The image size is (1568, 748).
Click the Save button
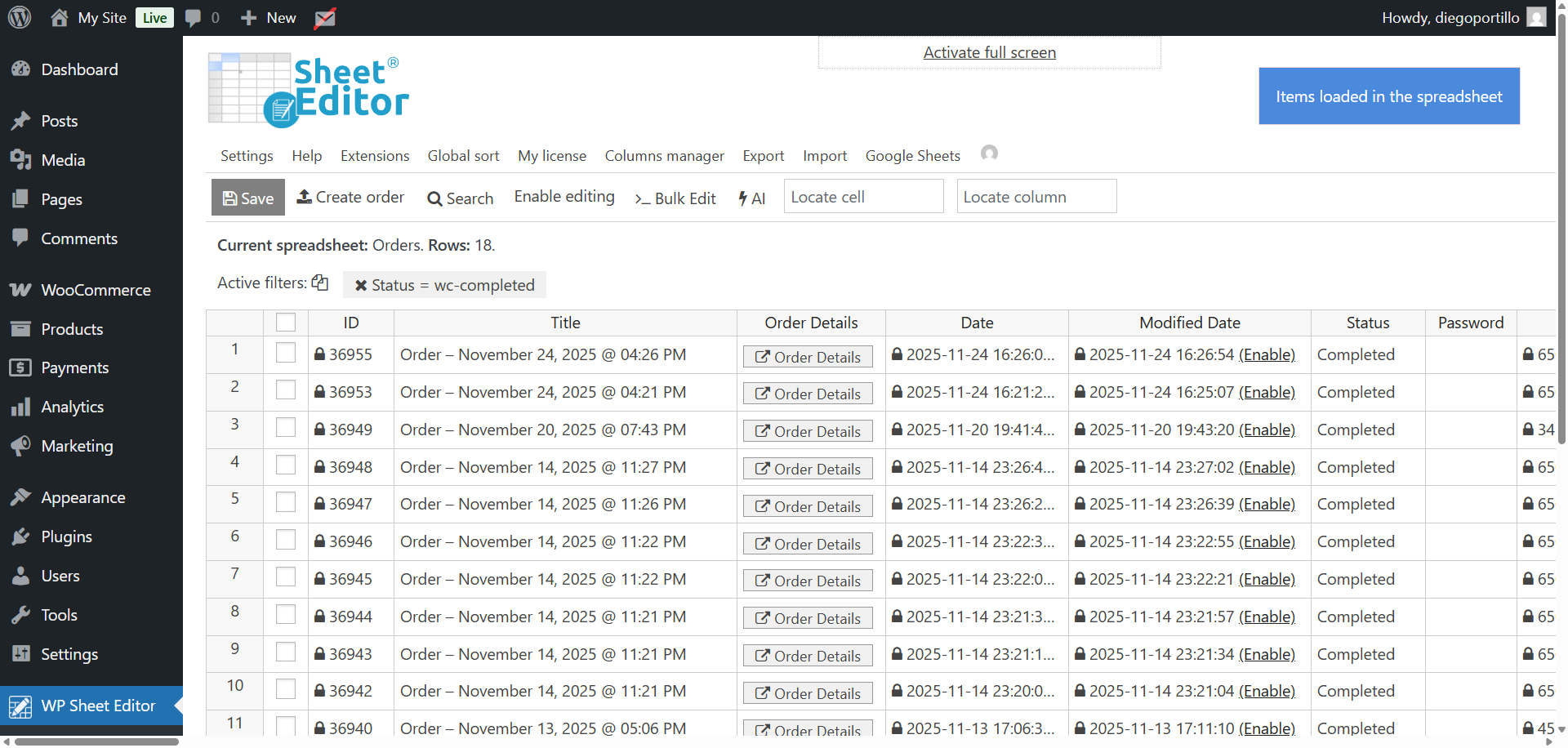248,198
